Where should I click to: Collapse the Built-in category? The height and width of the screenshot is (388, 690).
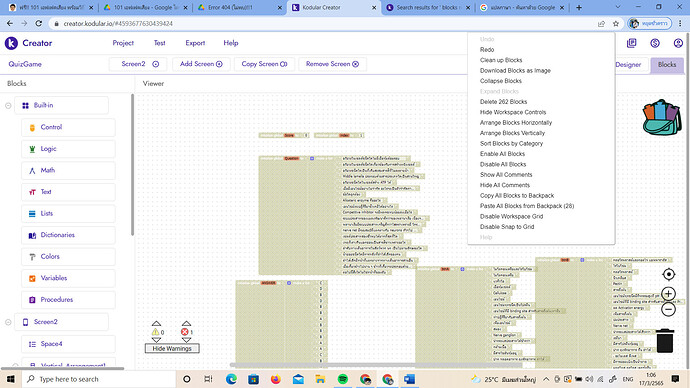click(x=8, y=106)
